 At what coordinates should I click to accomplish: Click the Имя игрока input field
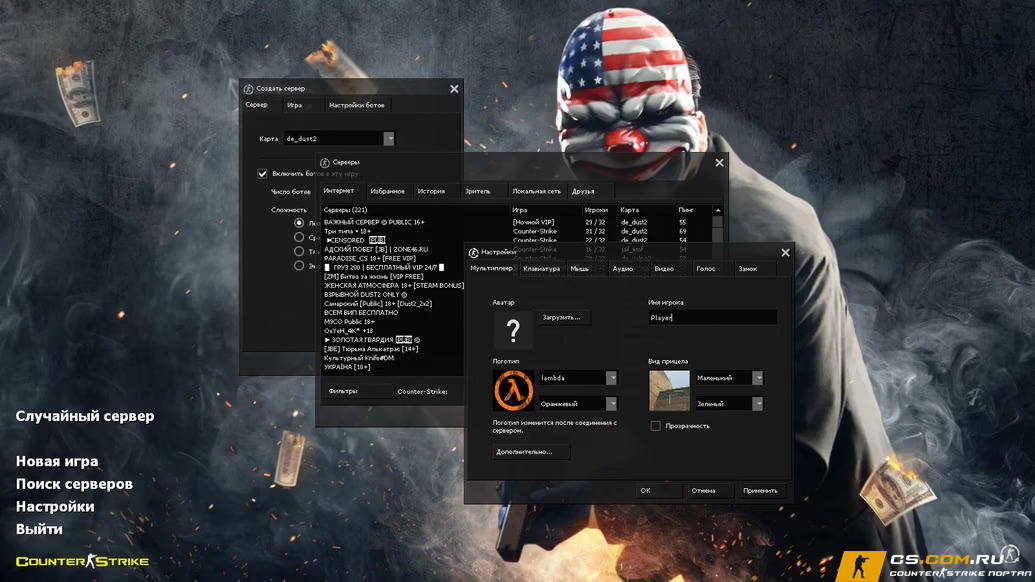pyautogui.click(x=712, y=317)
